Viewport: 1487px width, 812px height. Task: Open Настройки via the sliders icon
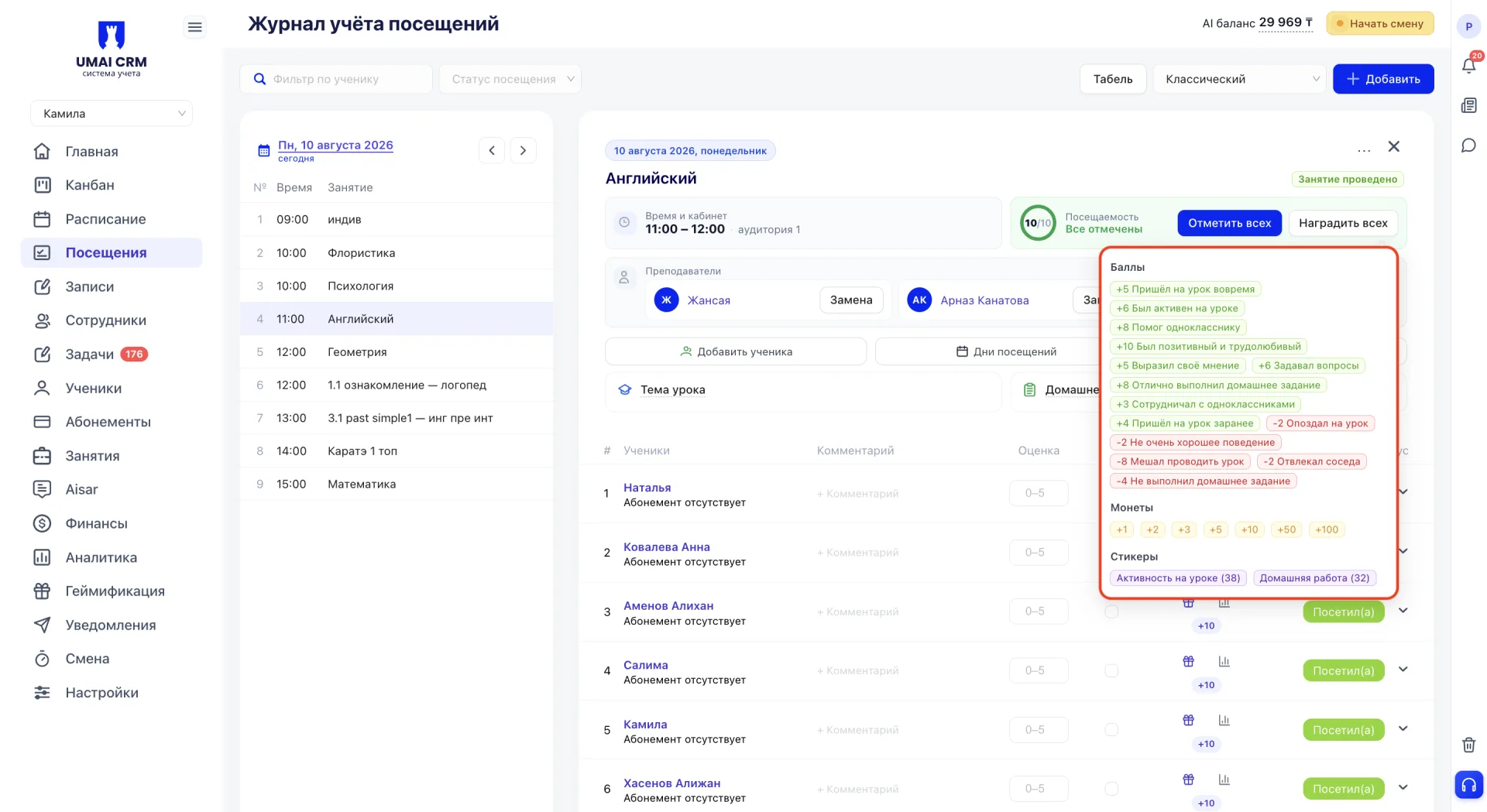43,692
